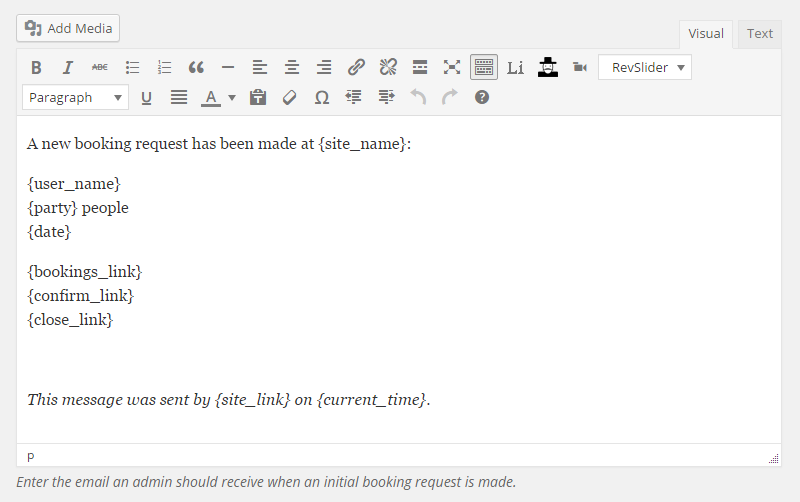Click the 'p' element path indicator
The width and height of the screenshot is (800, 502).
31,456
